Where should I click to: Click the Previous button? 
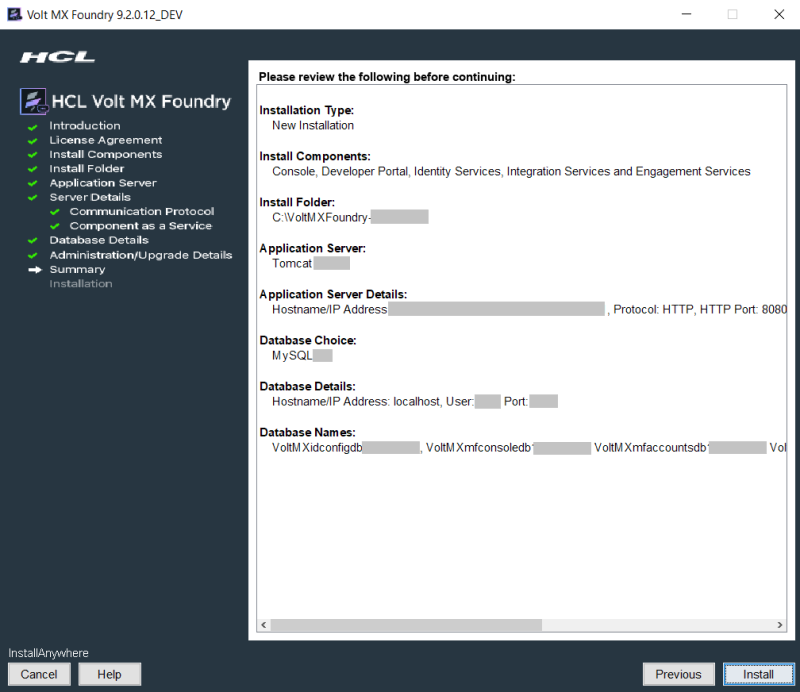[678, 674]
